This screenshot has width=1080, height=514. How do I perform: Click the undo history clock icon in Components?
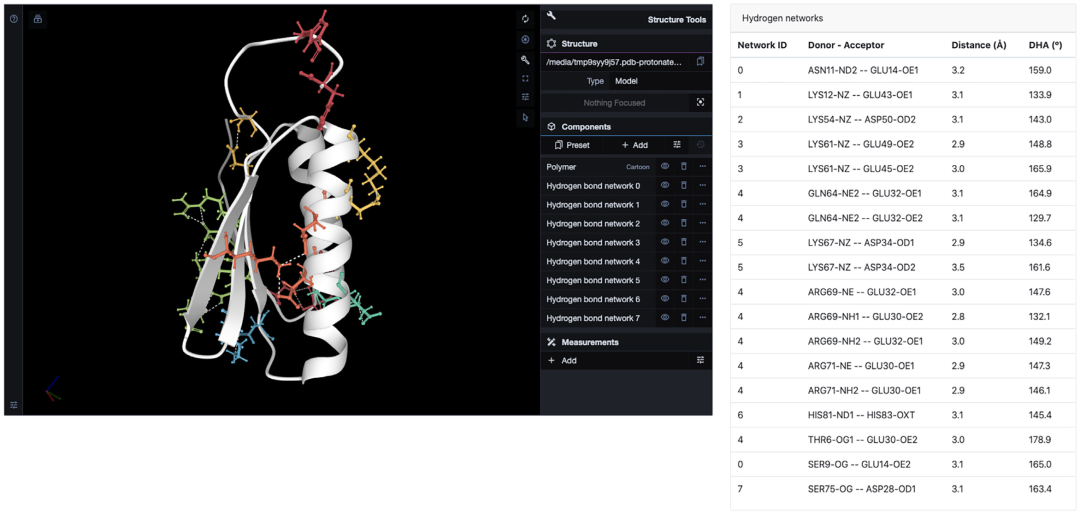click(x=700, y=145)
